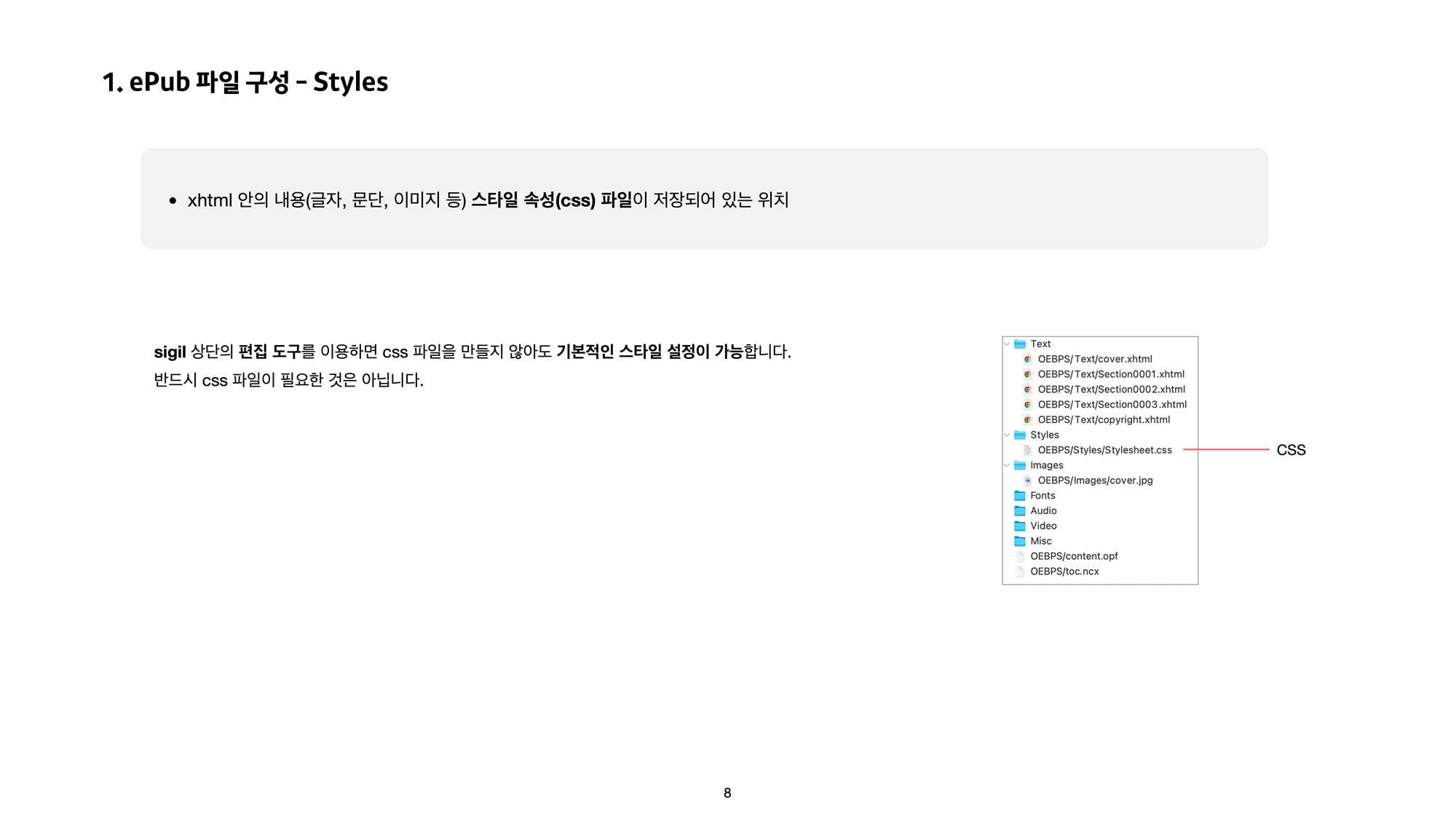Select OEBPS/content.opf entry
Screen dimensions: 1456x819
[1074, 556]
